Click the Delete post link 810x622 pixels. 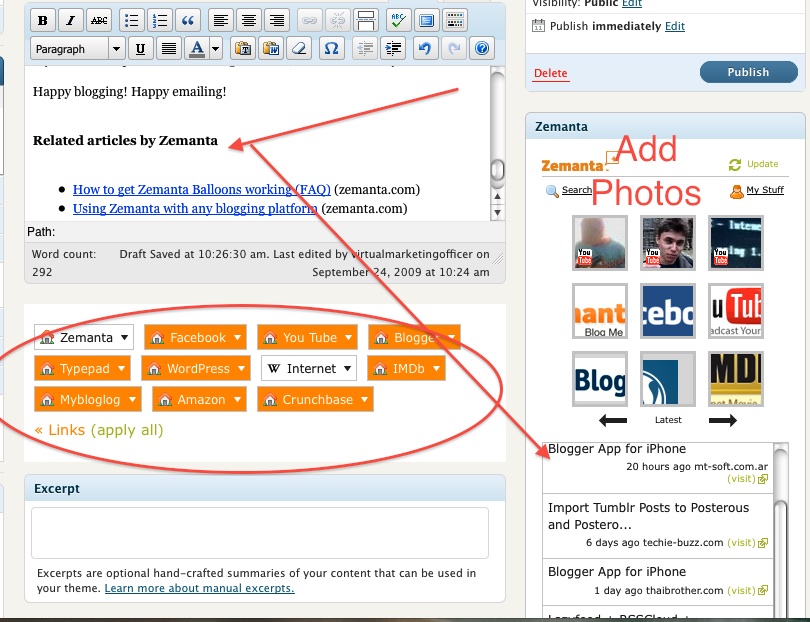tap(551, 73)
